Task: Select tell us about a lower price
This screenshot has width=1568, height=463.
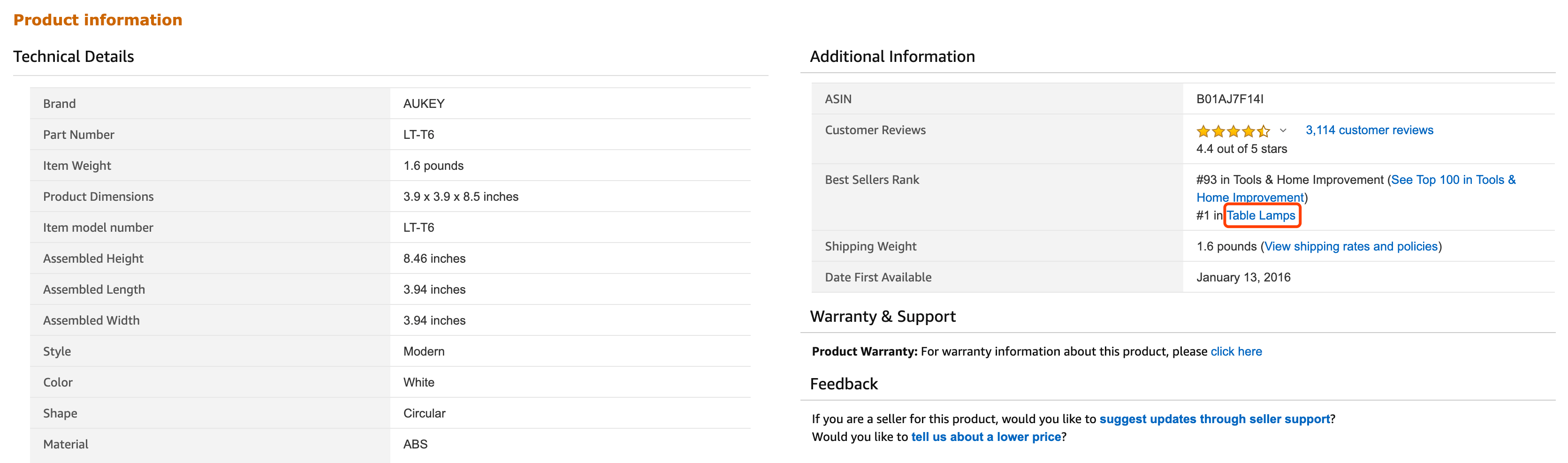Action: click(x=985, y=437)
